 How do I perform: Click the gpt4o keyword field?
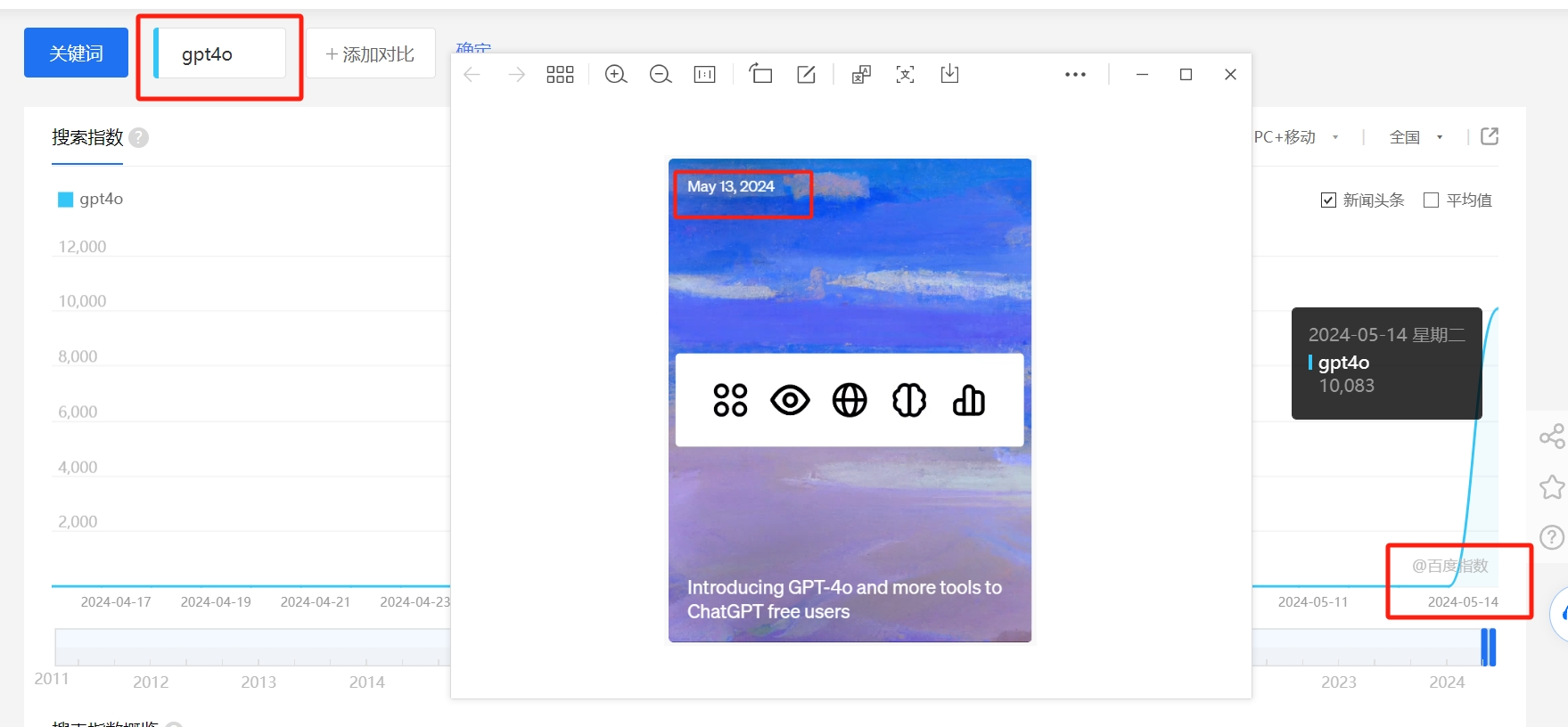(x=220, y=53)
